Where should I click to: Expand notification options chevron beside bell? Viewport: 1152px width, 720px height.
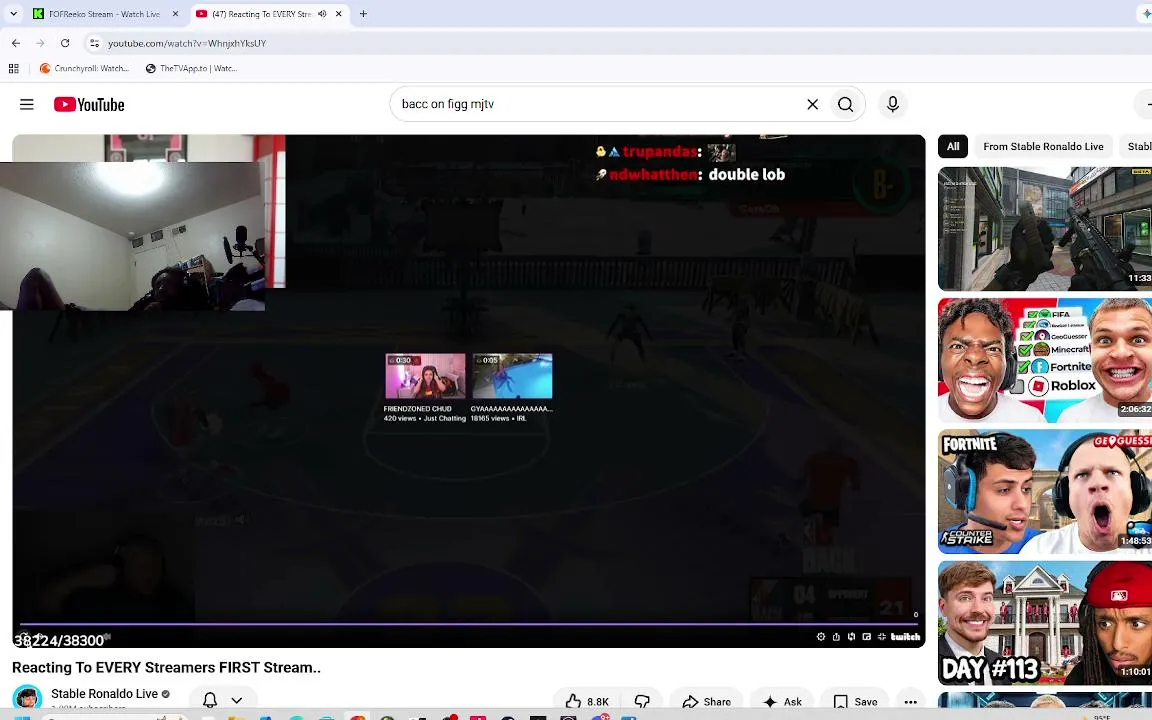pyautogui.click(x=237, y=700)
